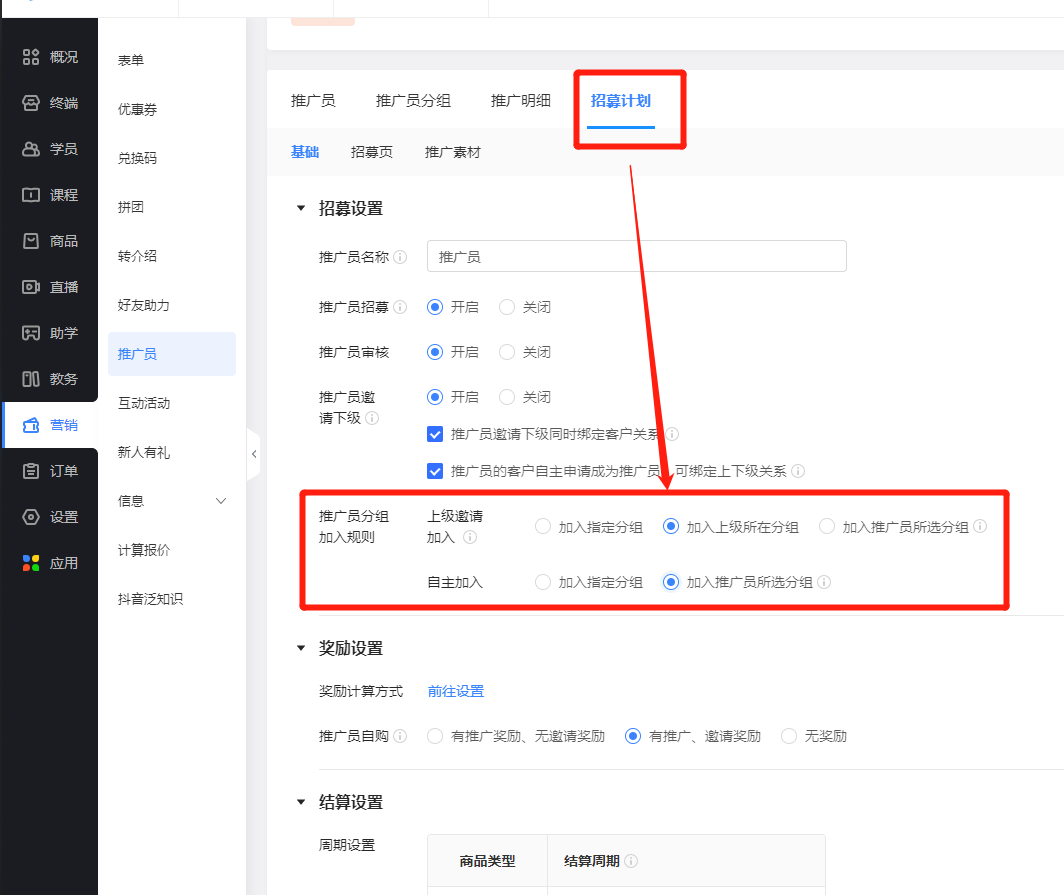
Task: Click the 推广员名称 input field
Action: pos(637,256)
